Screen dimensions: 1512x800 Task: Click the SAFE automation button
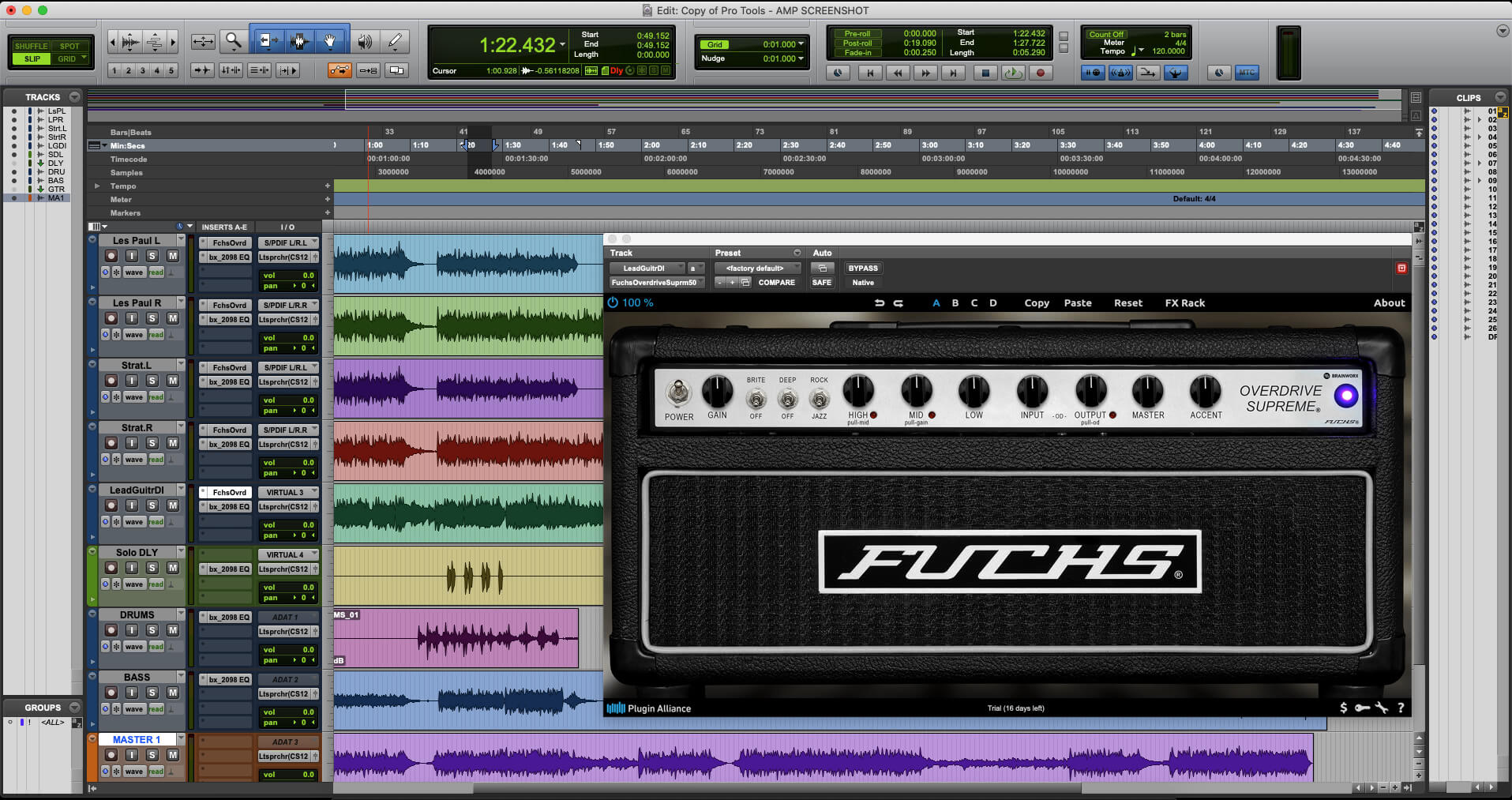click(x=822, y=283)
